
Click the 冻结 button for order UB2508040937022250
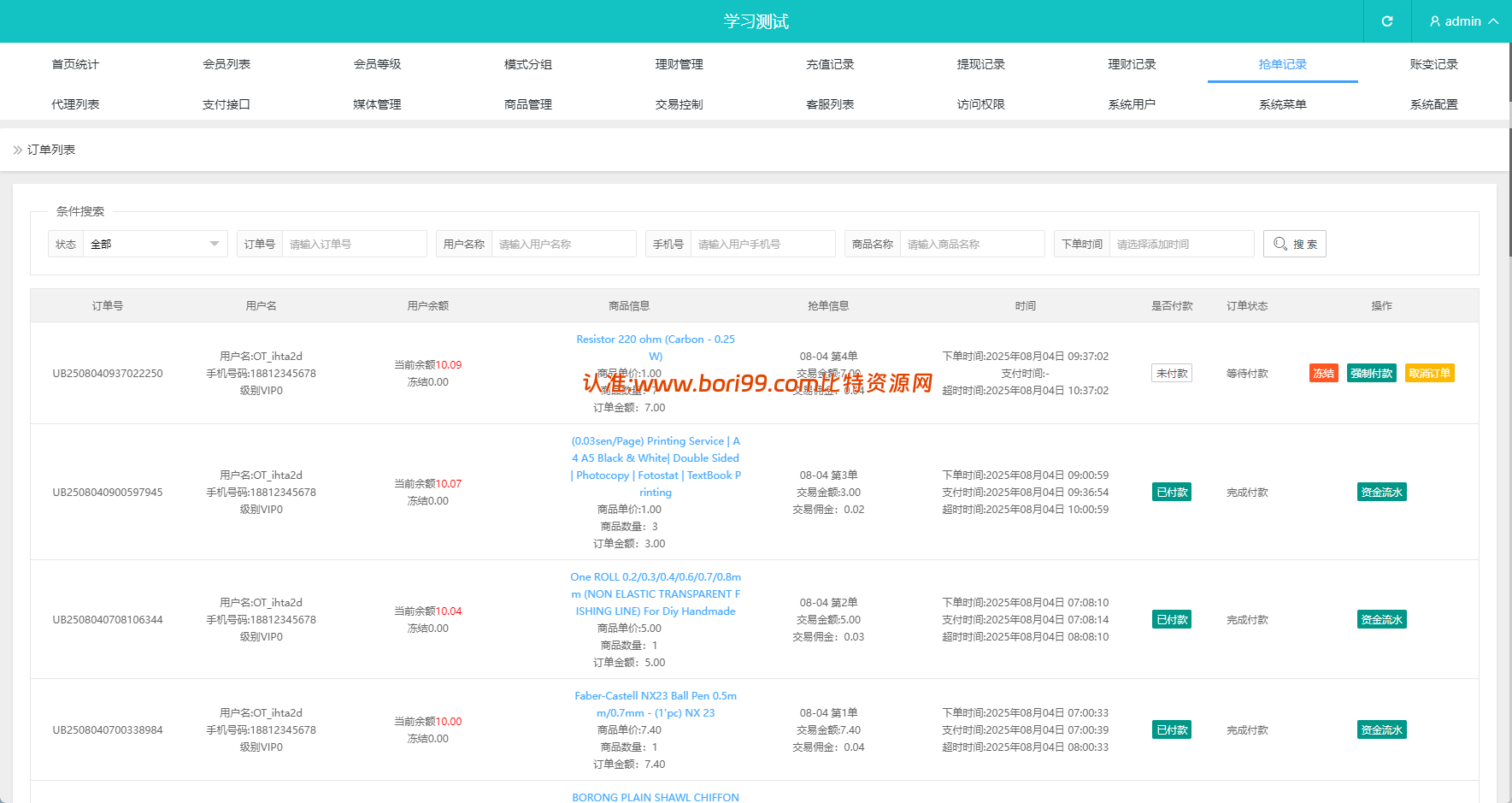(1324, 373)
